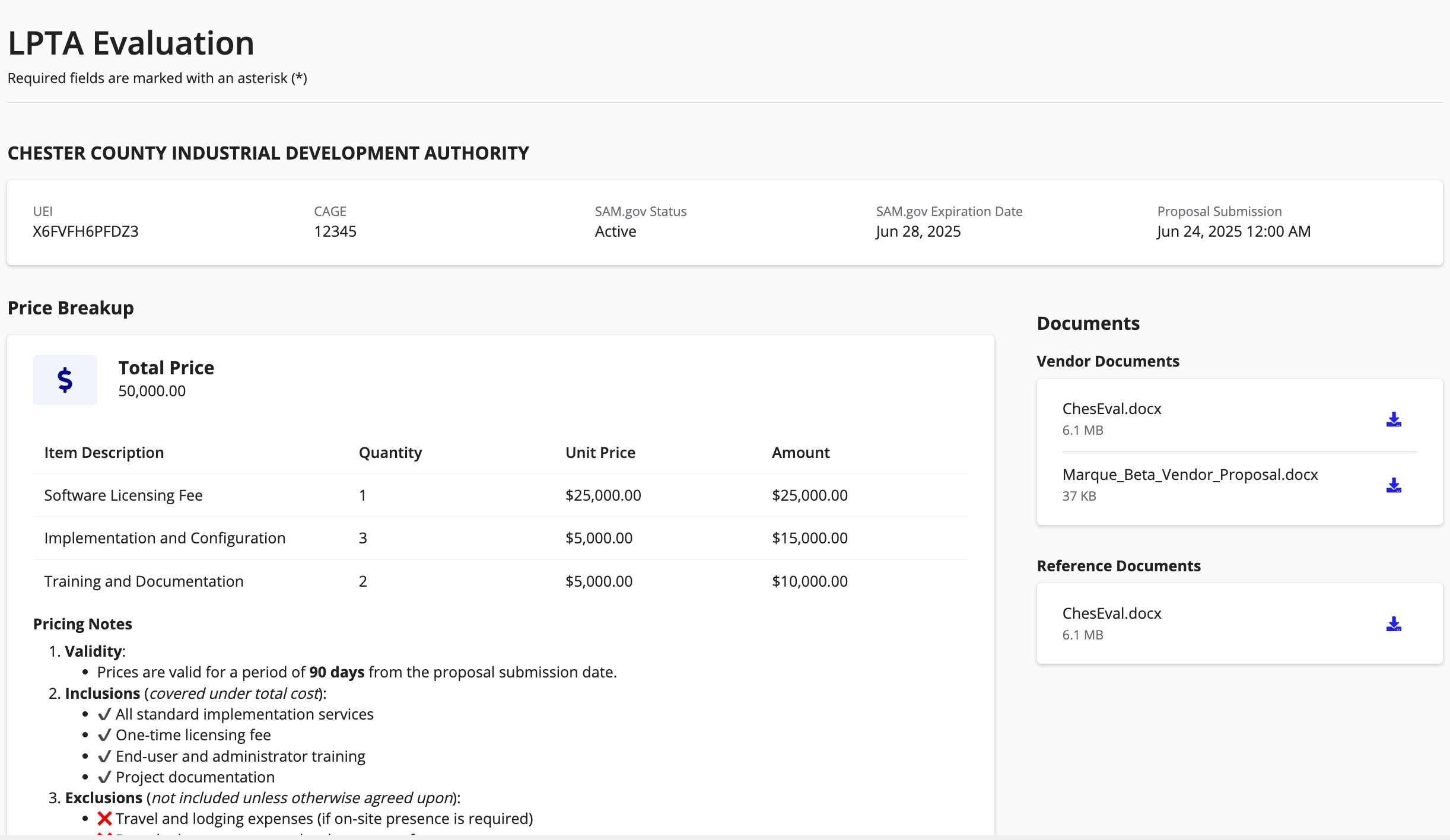Click the reference ChesEval.docx file name
Viewport: 1450px width, 840px height.
click(x=1112, y=613)
